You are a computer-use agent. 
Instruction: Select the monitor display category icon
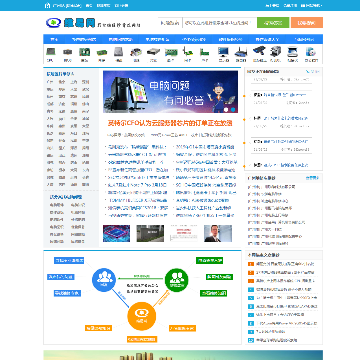pyautogui.click(x=223, y=52)
